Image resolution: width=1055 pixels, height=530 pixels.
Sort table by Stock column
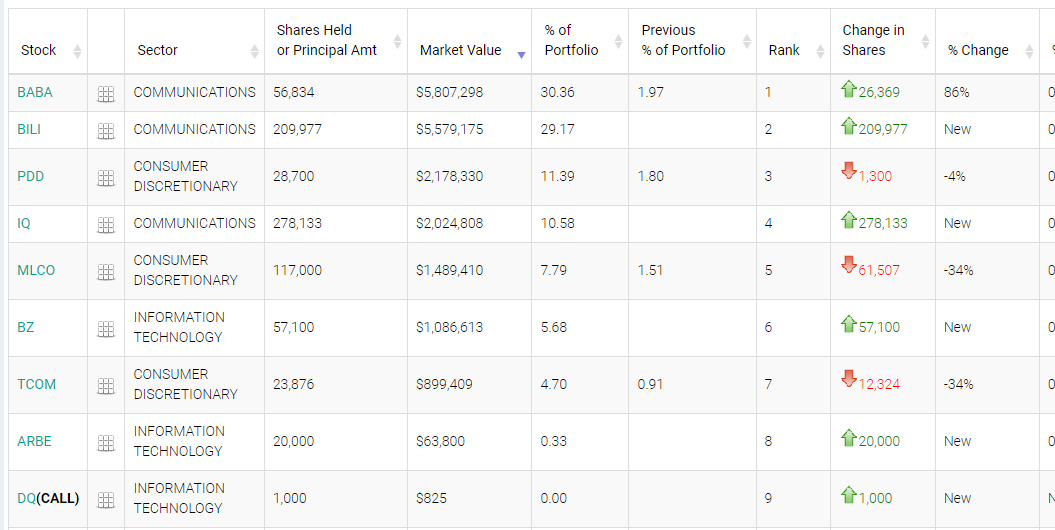pos(40,50)
